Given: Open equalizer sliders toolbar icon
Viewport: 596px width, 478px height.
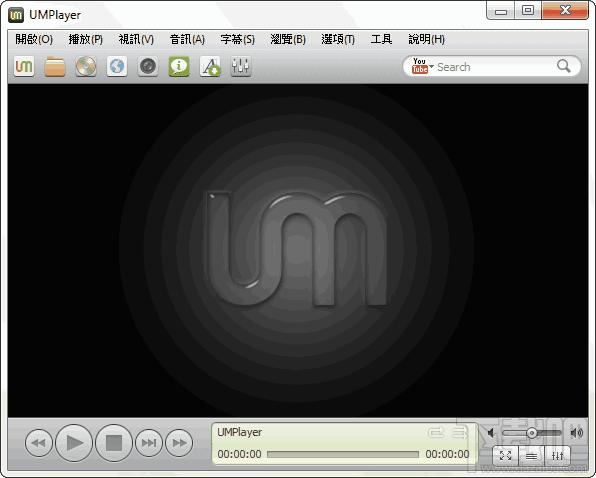Looking at the screenshot, I should 241,66.
